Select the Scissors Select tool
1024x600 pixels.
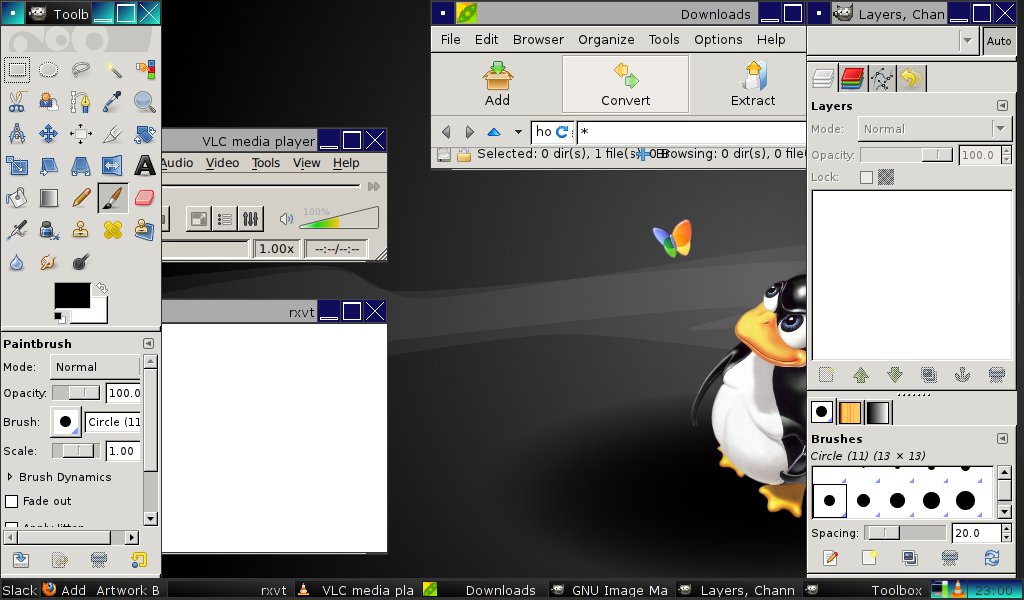point(17,101)
